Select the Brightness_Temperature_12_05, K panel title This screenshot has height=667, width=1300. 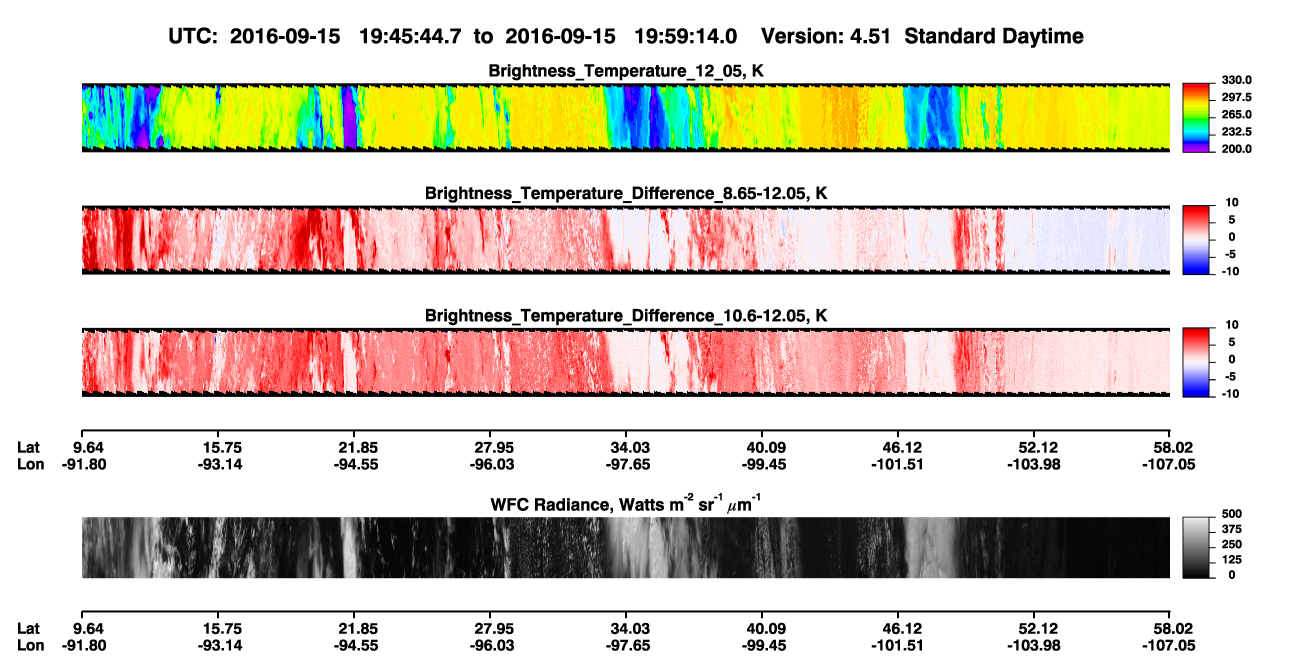[626, 71]
